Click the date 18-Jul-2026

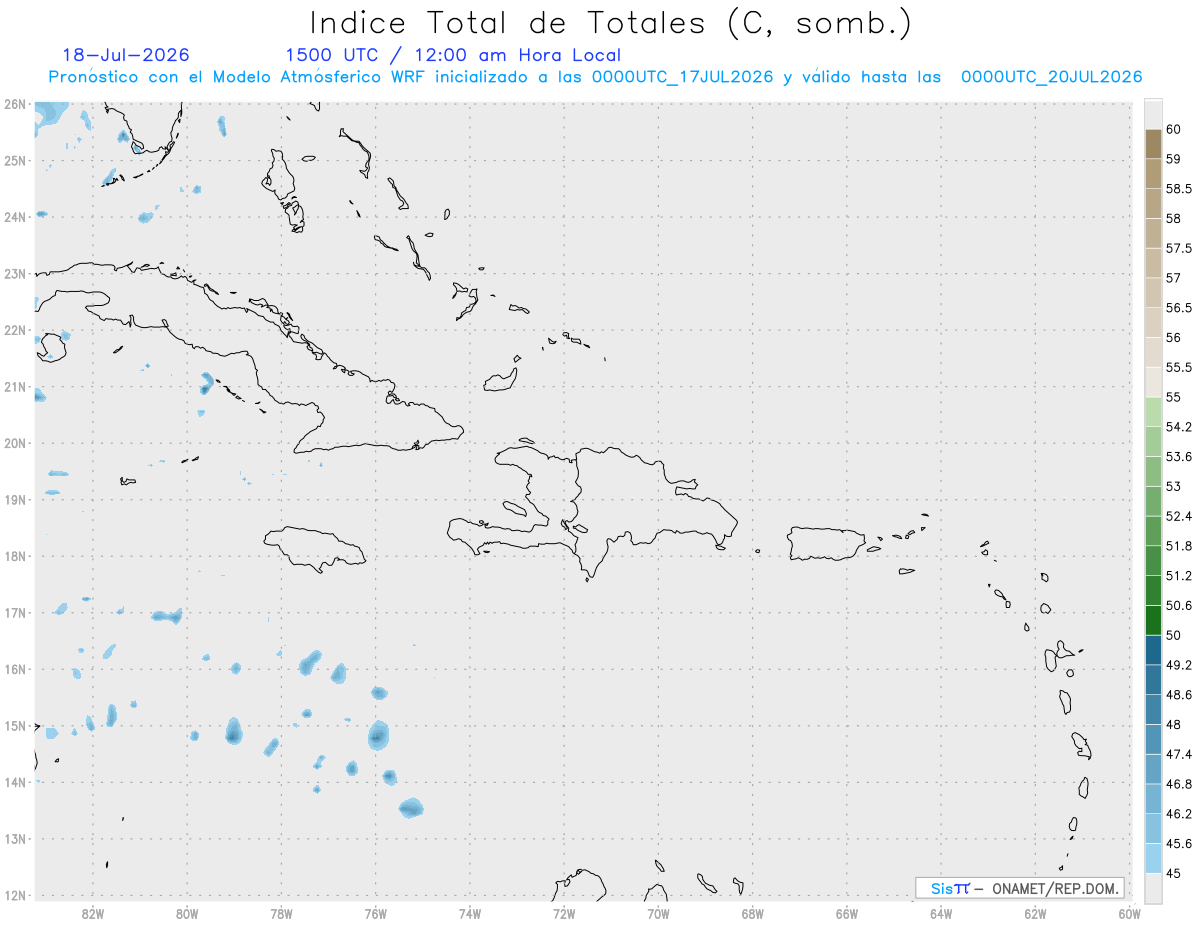(x=126, y=55)
